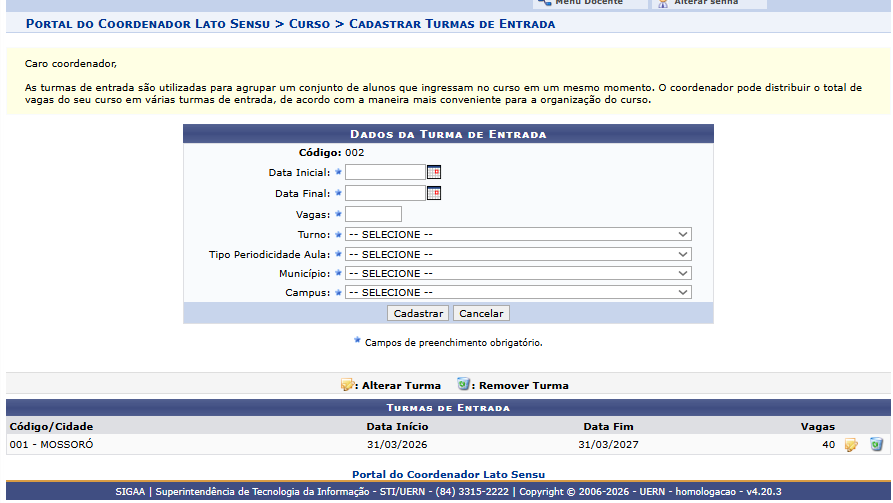Image resolution: width=893 pixels, height=503 pixels.
Task: Click the Código value 002
Action: (354, 153)
